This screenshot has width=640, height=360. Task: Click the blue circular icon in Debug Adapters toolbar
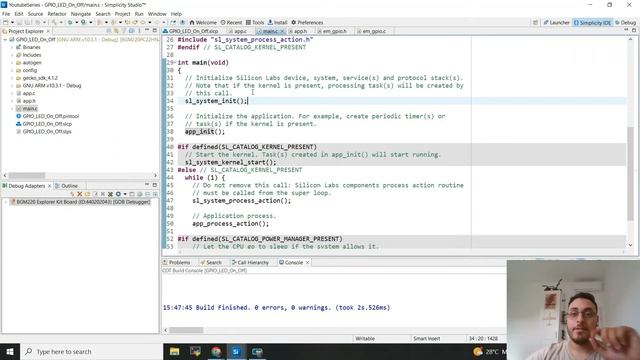click(x=118, y=194)
